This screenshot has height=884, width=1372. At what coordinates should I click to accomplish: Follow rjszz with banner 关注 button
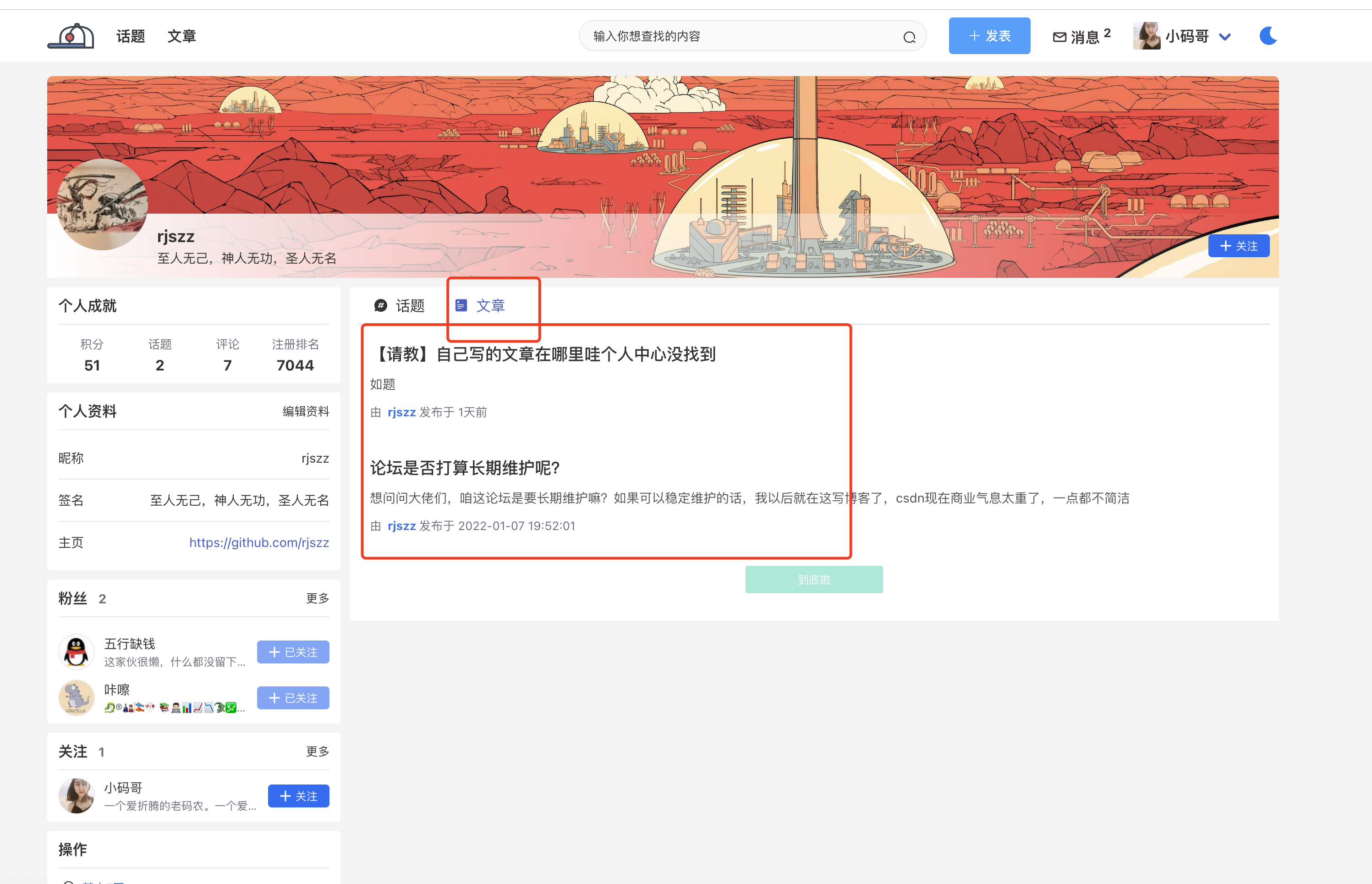pos(1239,246)
